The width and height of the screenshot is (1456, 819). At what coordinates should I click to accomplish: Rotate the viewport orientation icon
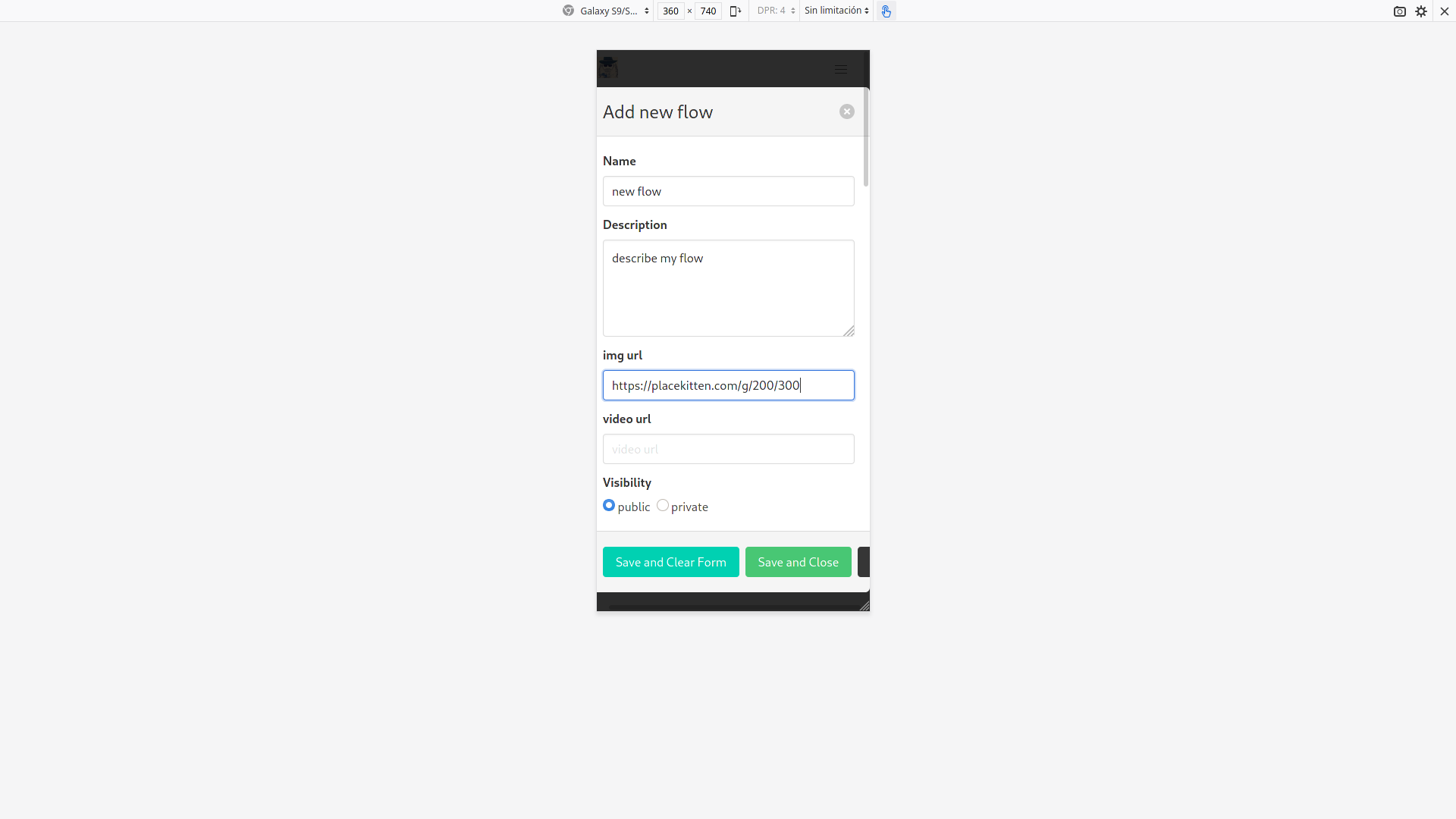point(735,11)
